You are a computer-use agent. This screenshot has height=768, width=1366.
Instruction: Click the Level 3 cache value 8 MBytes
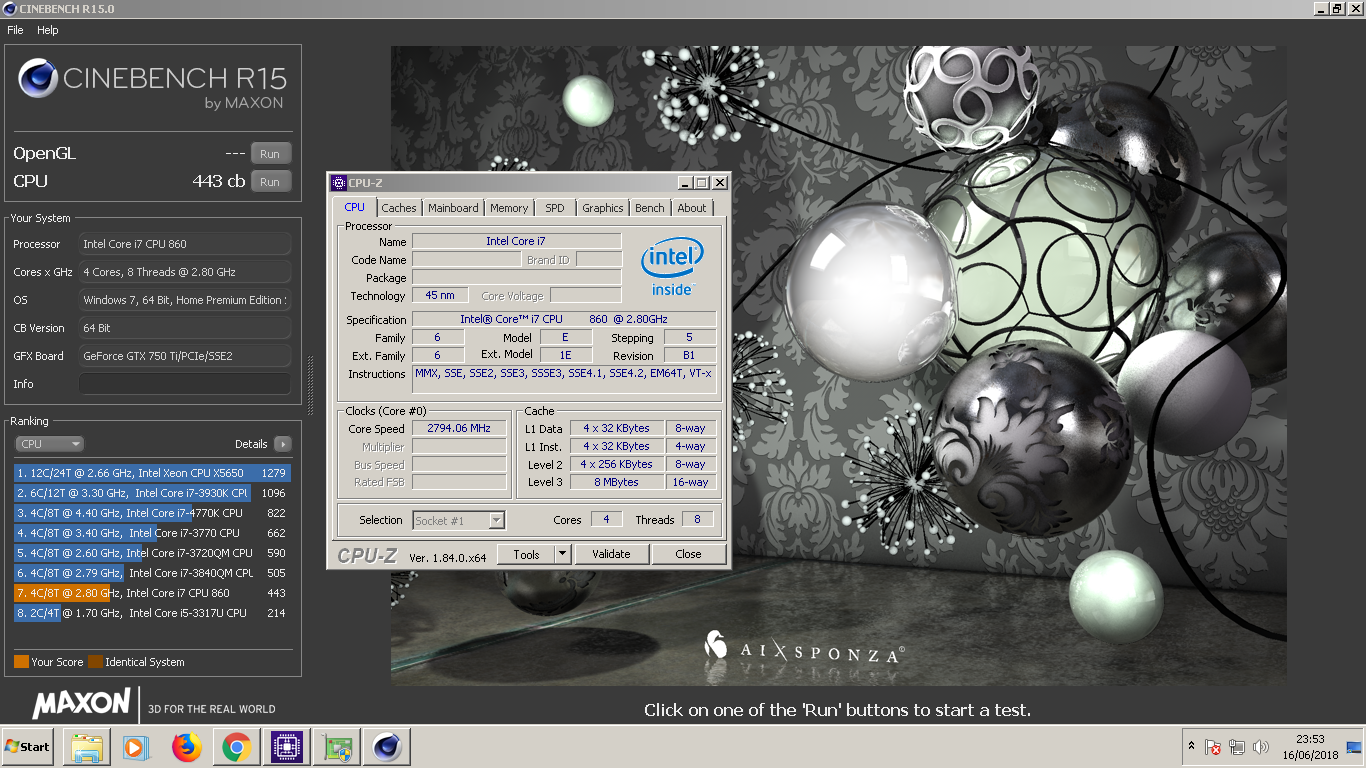617,482
